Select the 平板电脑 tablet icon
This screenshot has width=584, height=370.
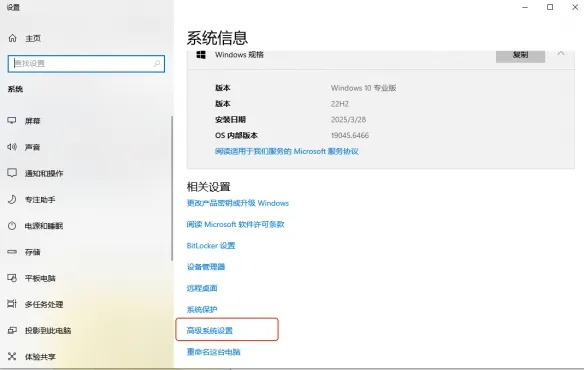tap(12, 278)
